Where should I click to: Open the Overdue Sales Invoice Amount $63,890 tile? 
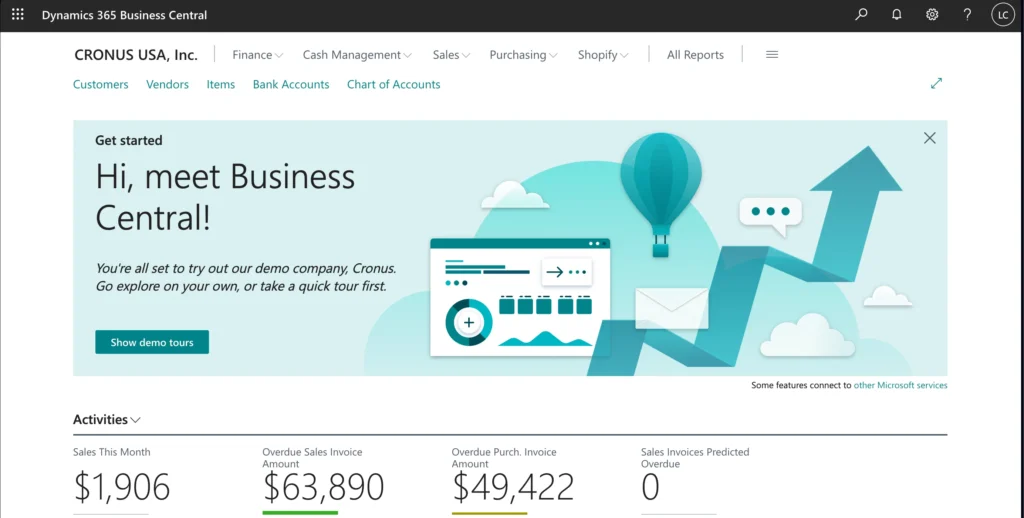click(323, 480)
